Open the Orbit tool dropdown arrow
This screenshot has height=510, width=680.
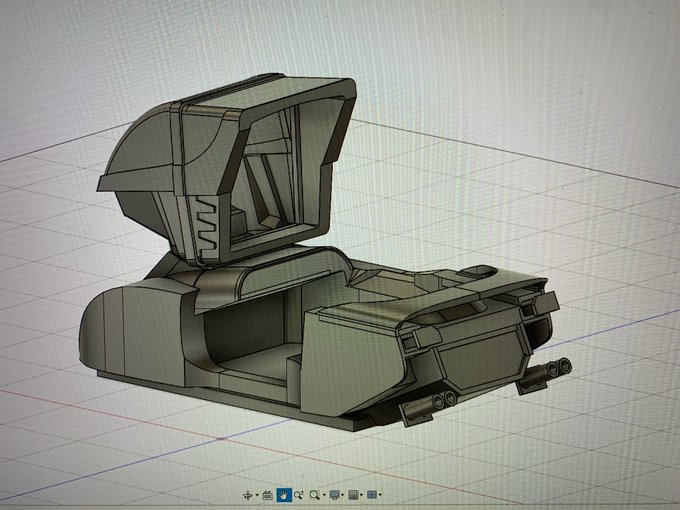click(x=257, y=495)
